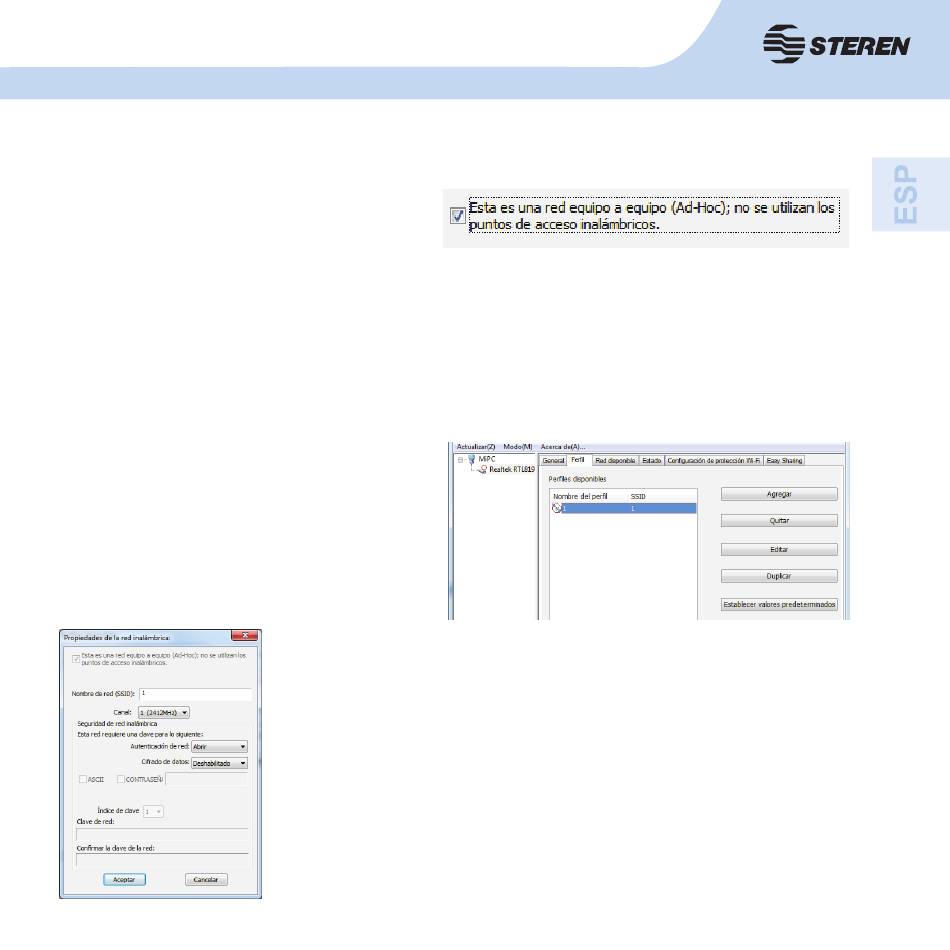Open Configuración de protección Wi-Fi tab
Image resolution: width=950 pixels, height=950 pixels.
point(714,461)
